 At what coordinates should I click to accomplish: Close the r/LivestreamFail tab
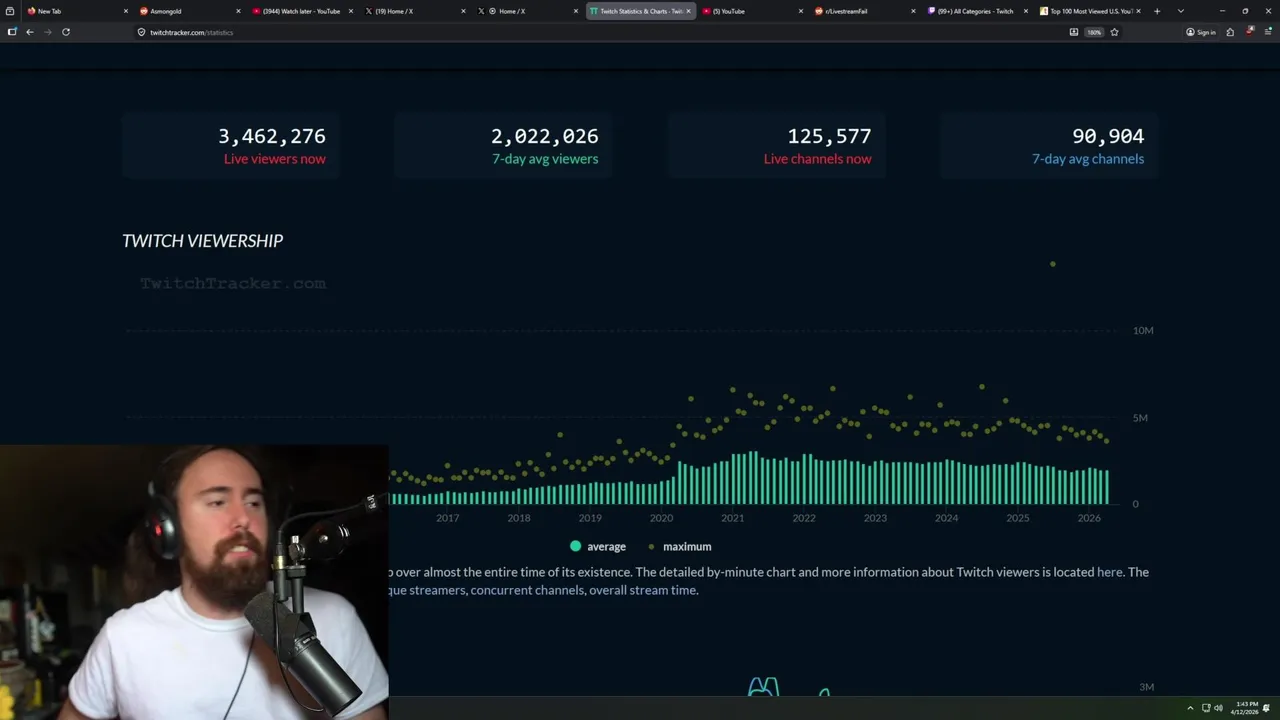[x=913, y=11]
